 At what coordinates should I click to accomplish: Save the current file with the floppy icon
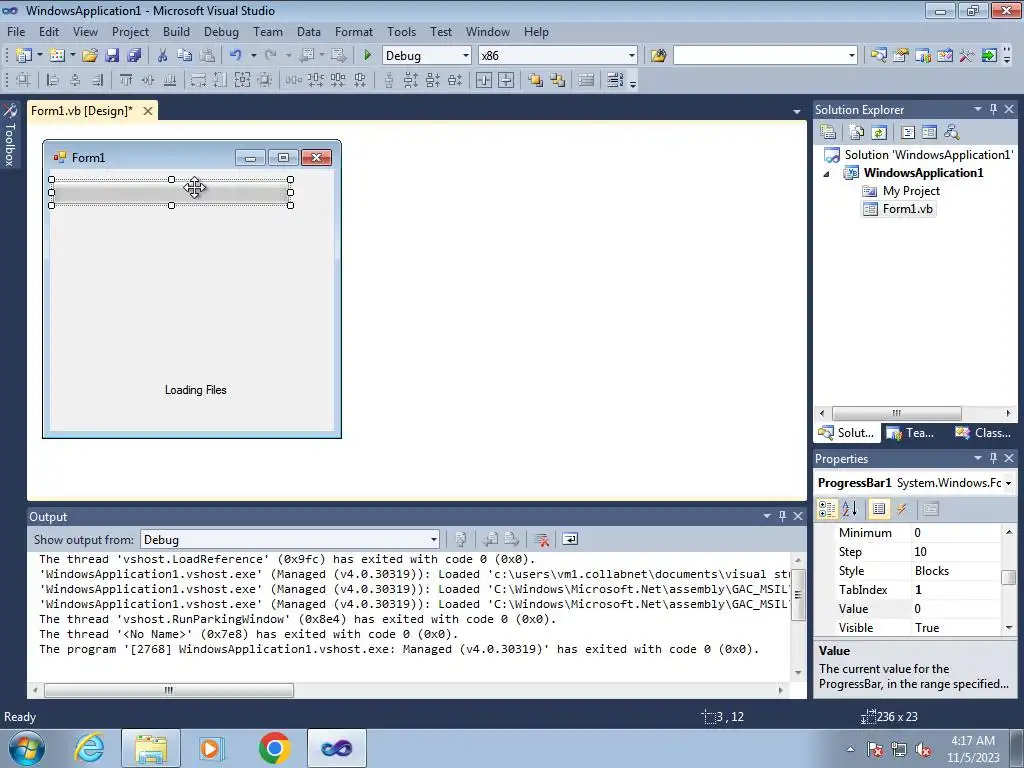pos(112,56)
